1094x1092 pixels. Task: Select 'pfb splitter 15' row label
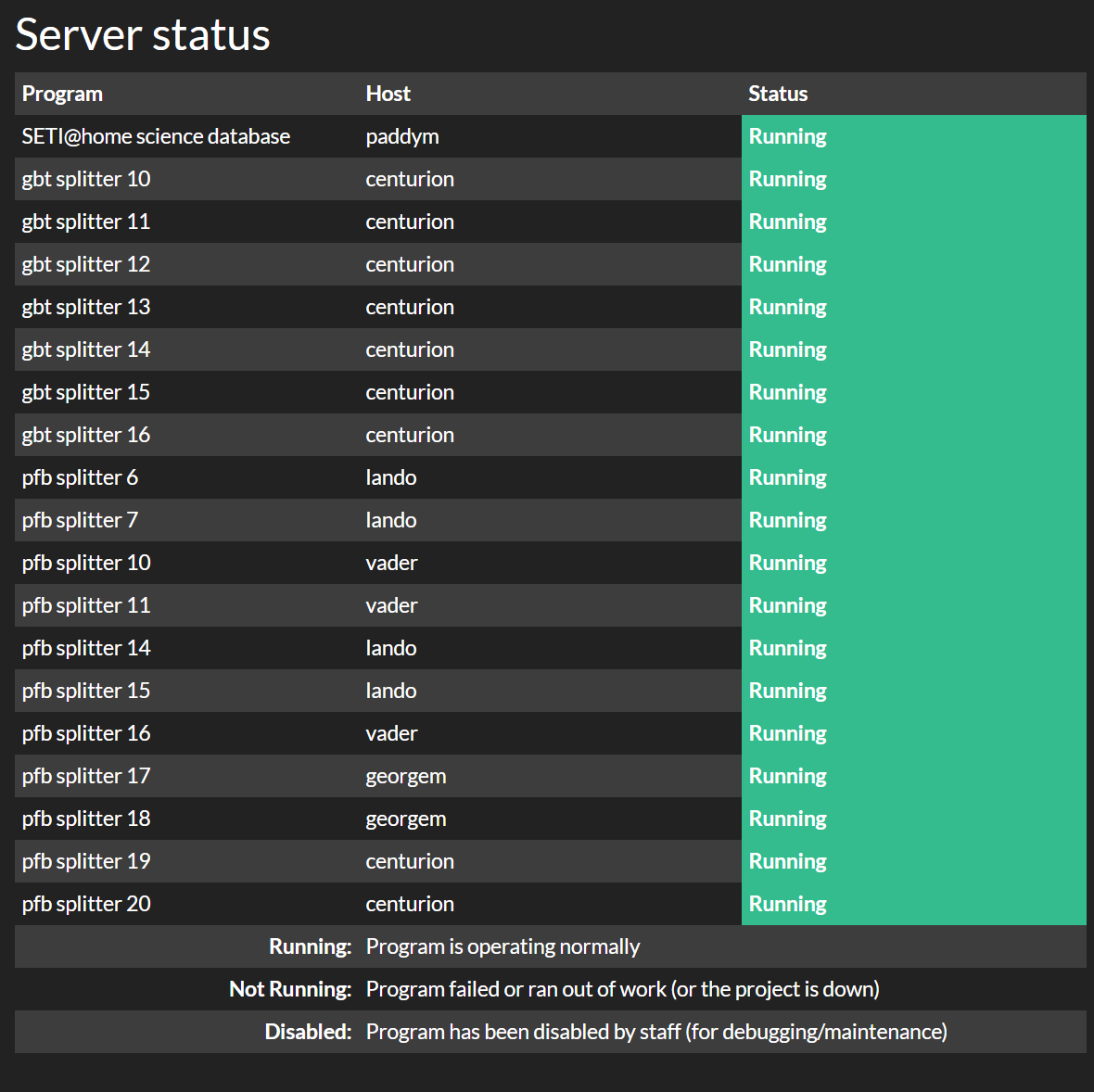(86, 690)
